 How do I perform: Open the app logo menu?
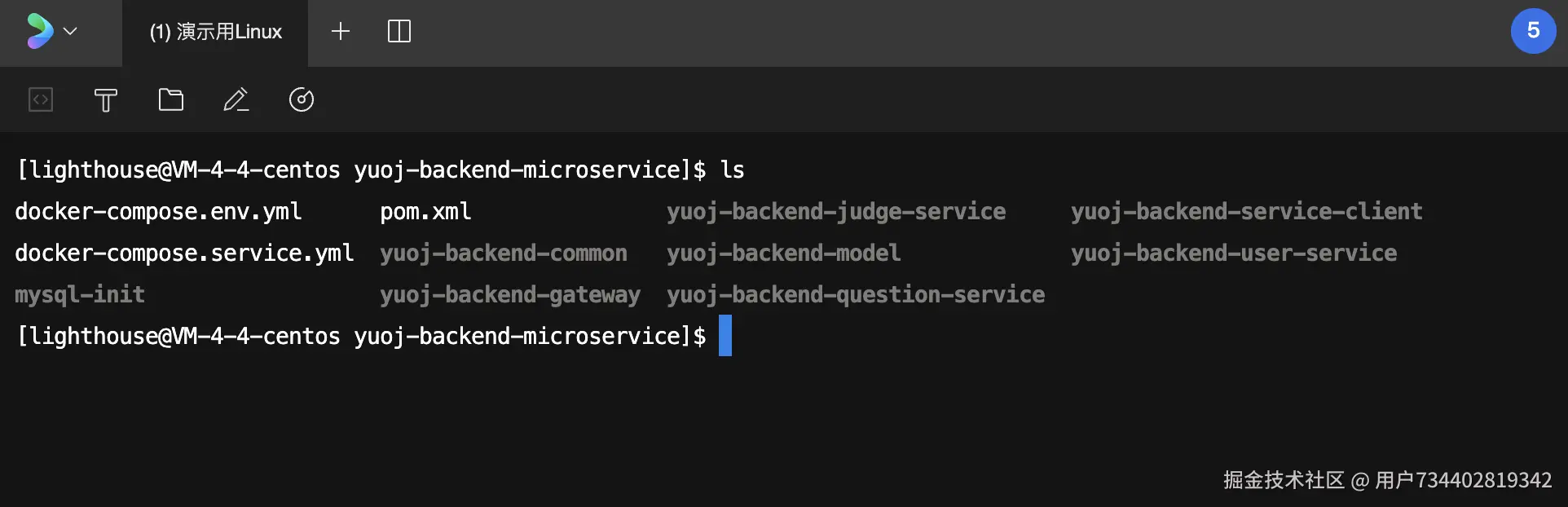(39, 31)
